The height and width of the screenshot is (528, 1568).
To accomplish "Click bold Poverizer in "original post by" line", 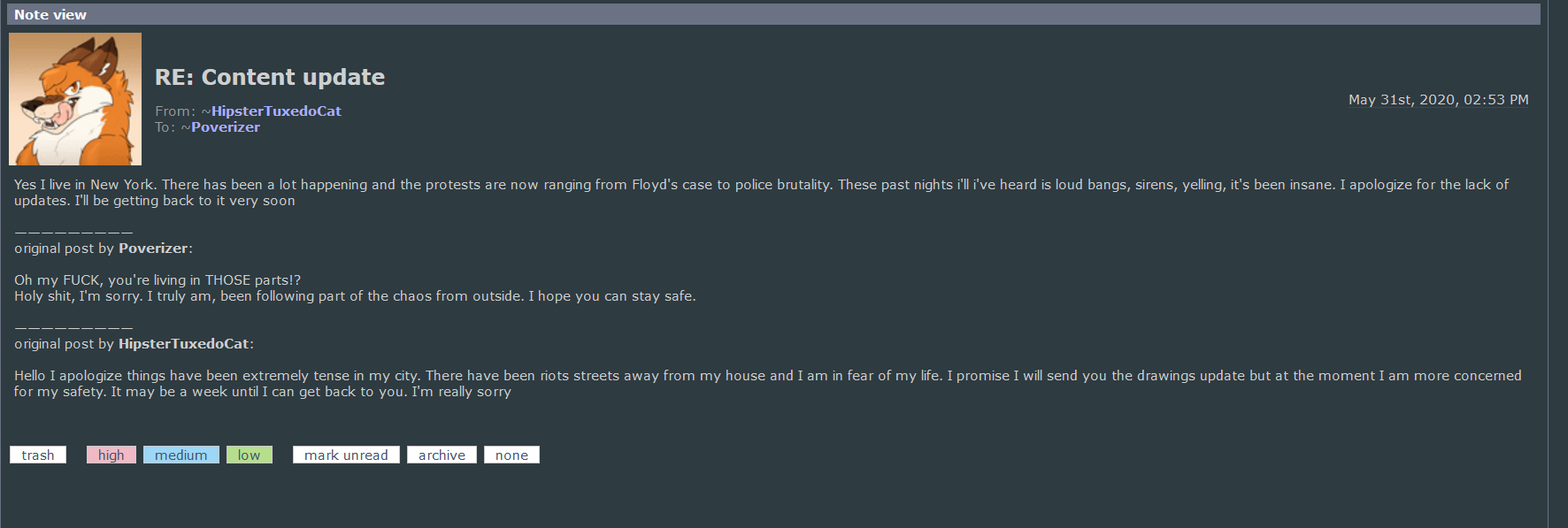I will coord(153,249).
